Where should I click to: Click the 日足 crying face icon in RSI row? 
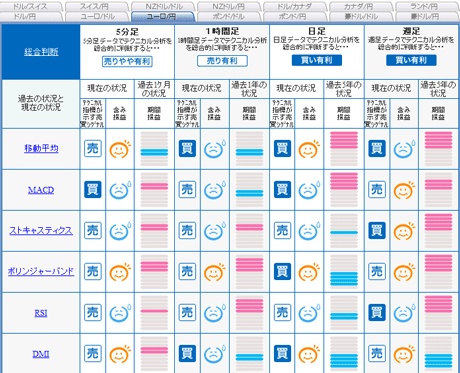coord(309,313)
